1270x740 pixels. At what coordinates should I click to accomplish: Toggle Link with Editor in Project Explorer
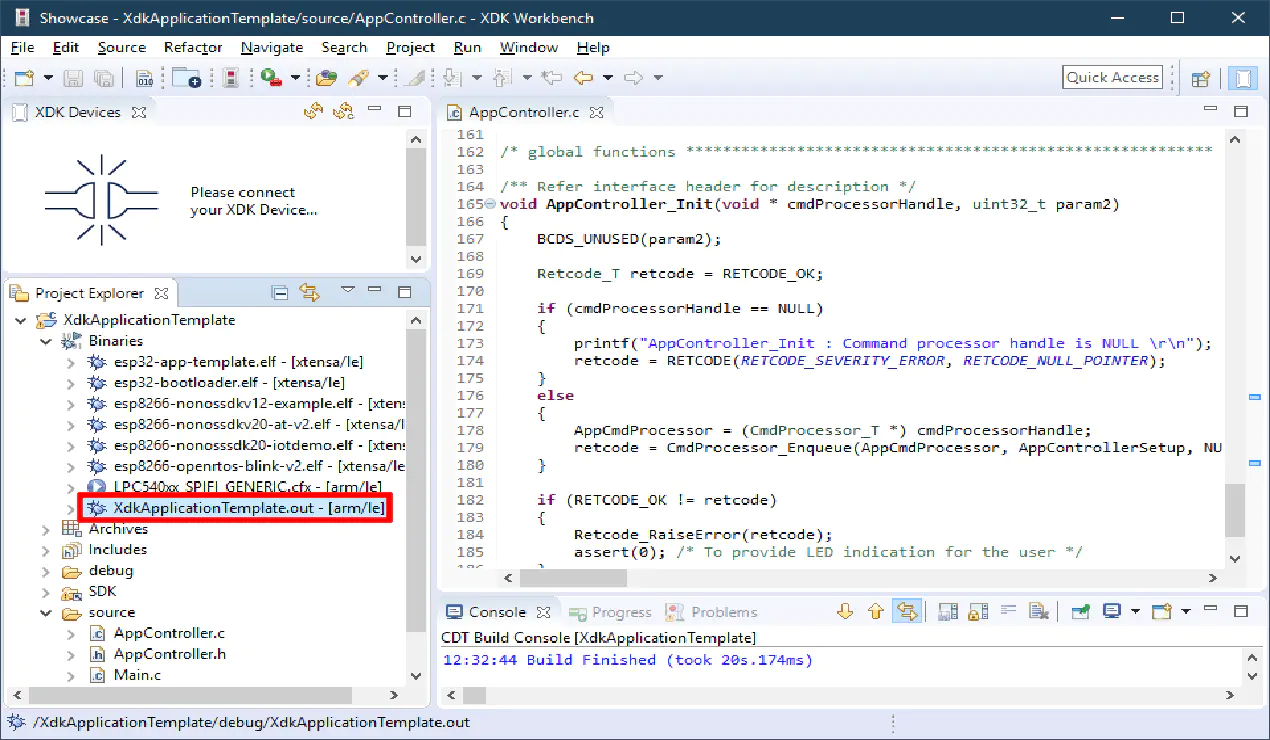tap(310, 293)
